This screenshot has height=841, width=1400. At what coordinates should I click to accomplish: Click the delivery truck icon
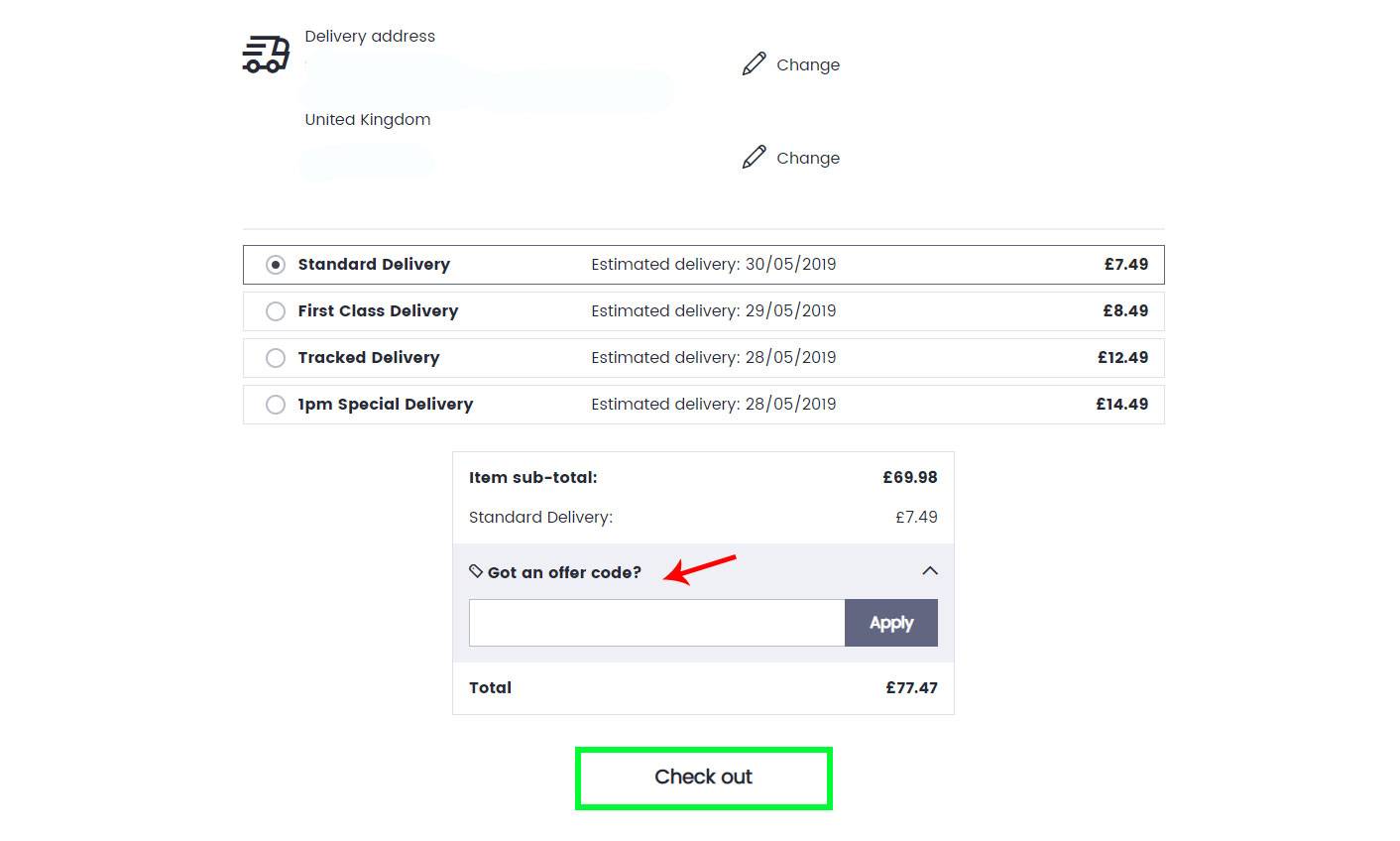pyautogui.click(x=266, y=55)
